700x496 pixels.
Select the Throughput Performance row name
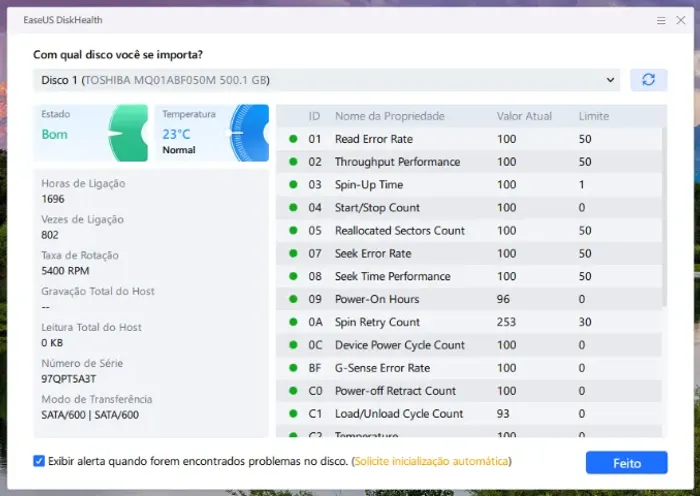tap(397, 162)
